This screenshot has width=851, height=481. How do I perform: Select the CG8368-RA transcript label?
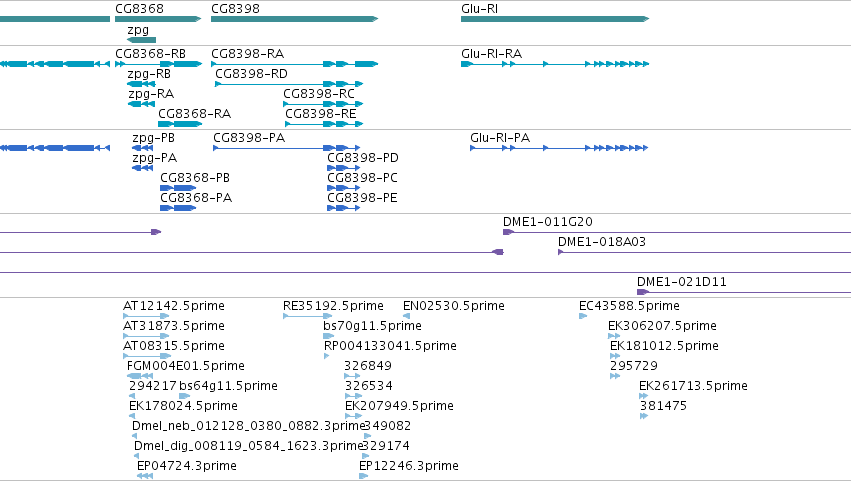pos(194,114)
